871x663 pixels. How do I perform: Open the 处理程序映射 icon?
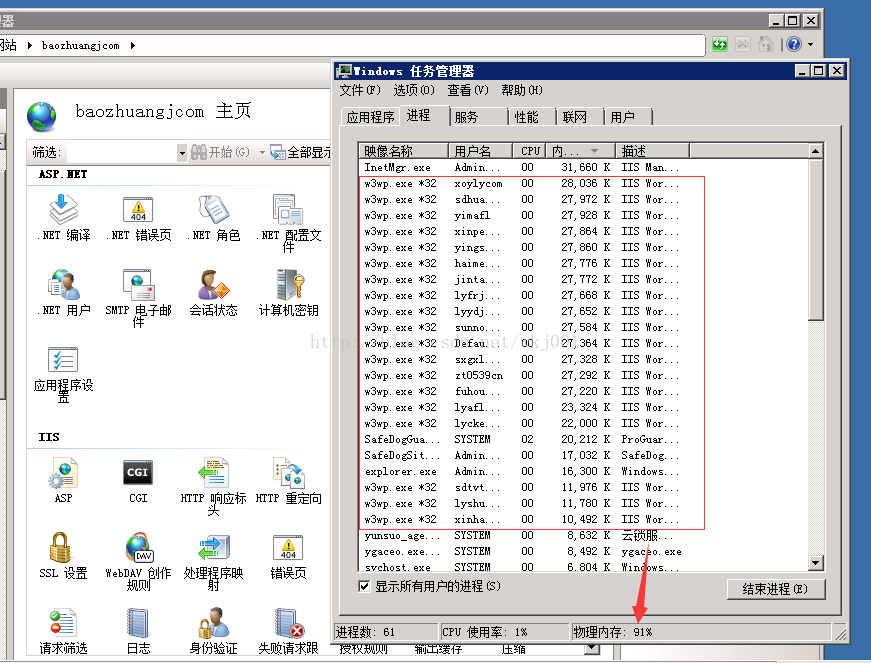(x=213, y=548)
